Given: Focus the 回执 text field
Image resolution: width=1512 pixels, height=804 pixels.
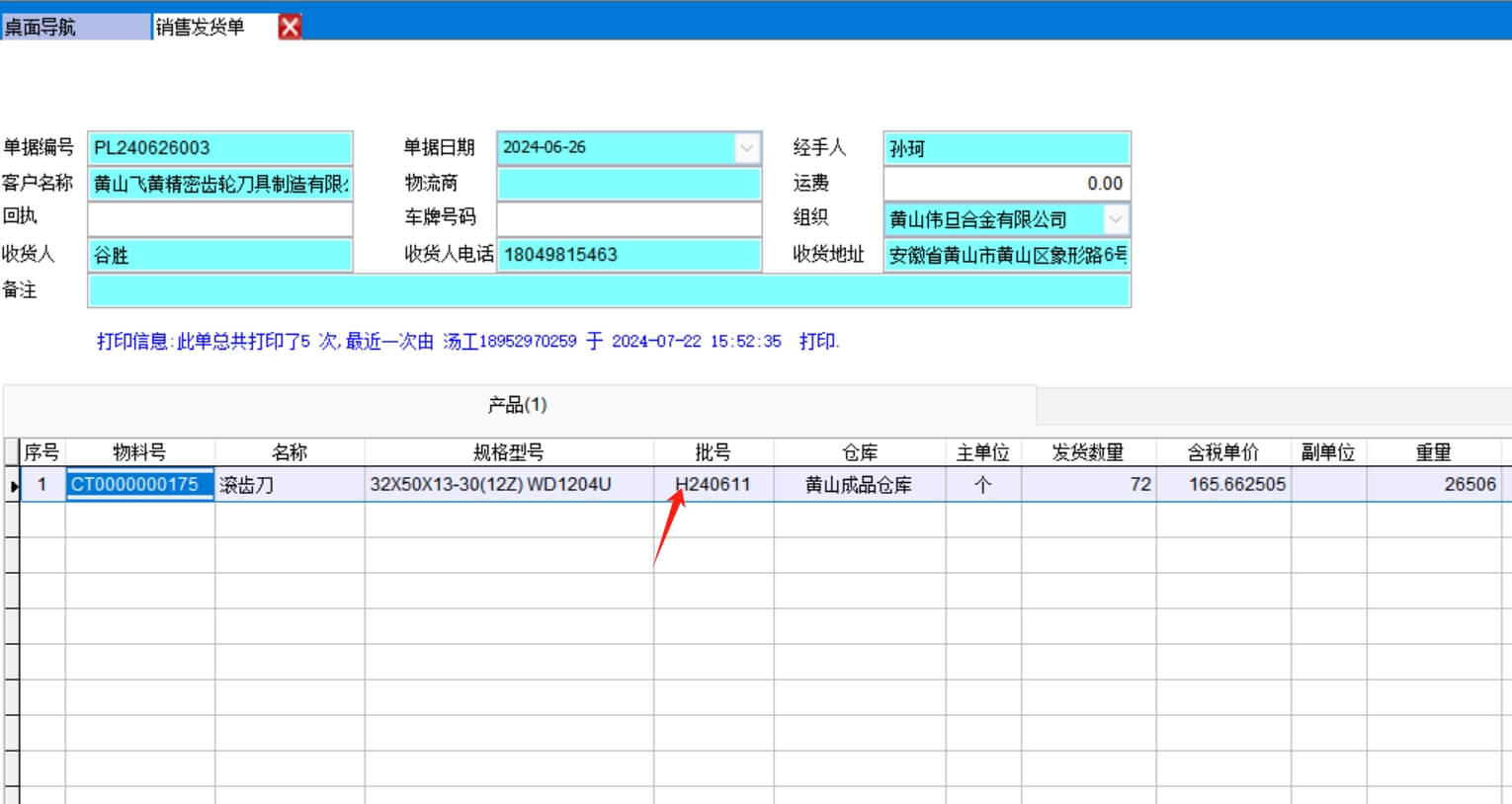Looking at the screenshot, I should click(219, 219).
